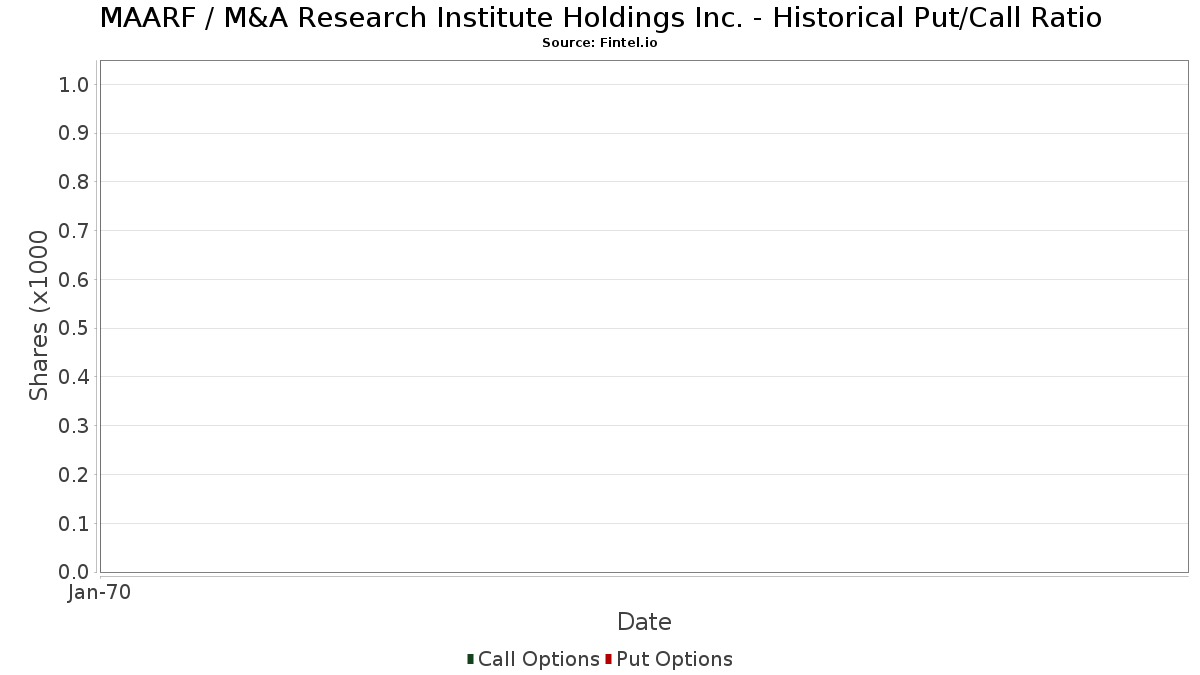Screen dimensions: 1200x675
Task: Click the Date x-axis title
Action: (x=644, y=622)
